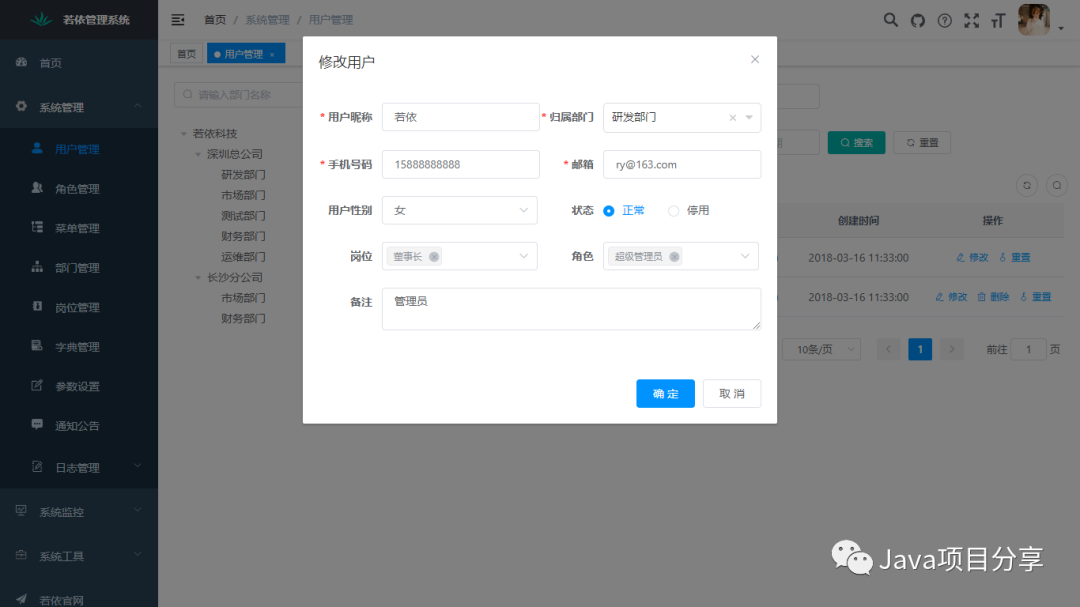Click the help question mark icon

(944, 20)
